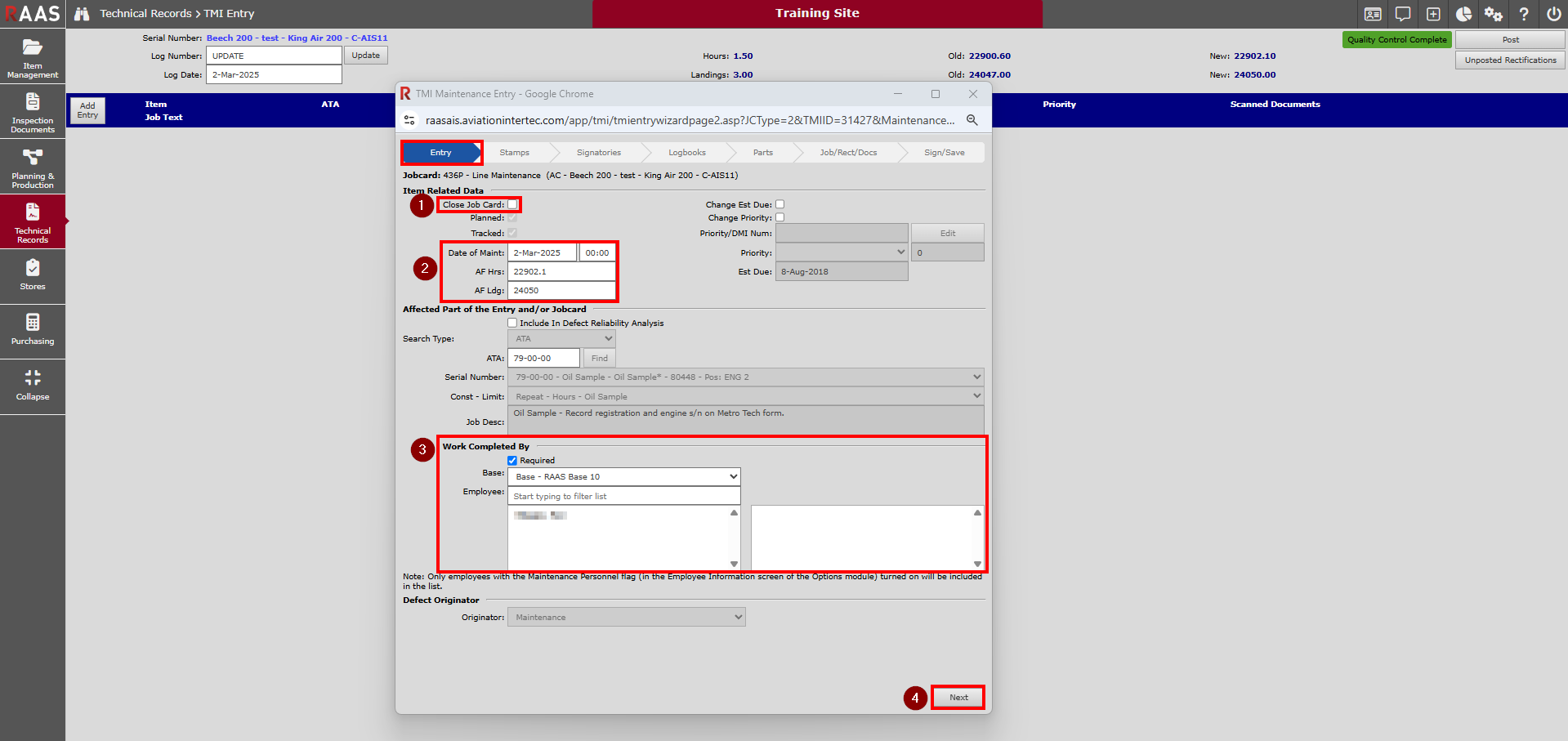The height and width of the screenshot is (741, 1568).
Task: Open the Const - Limit dropdown
Action: 745,397
